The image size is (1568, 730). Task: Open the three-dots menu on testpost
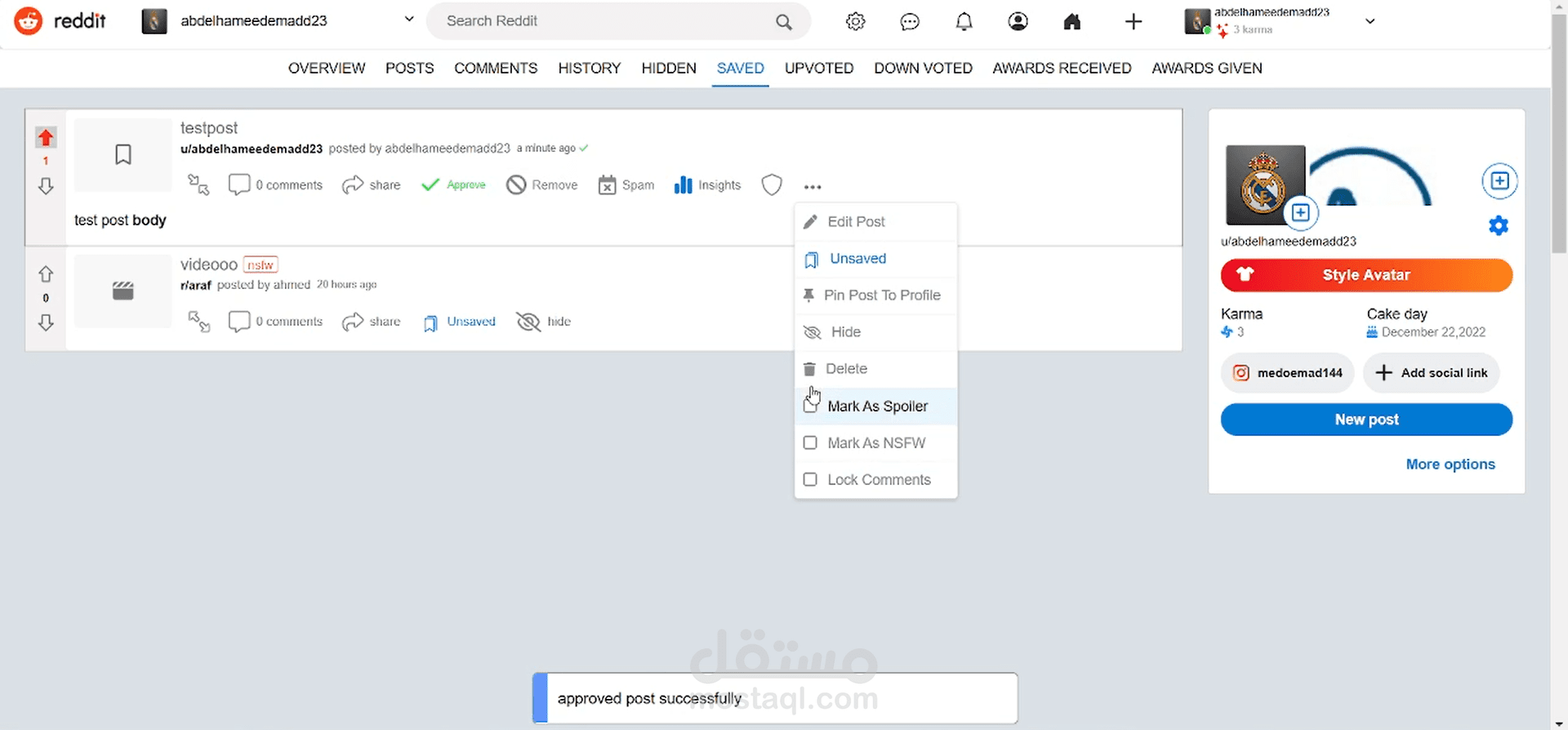[813, 187]
